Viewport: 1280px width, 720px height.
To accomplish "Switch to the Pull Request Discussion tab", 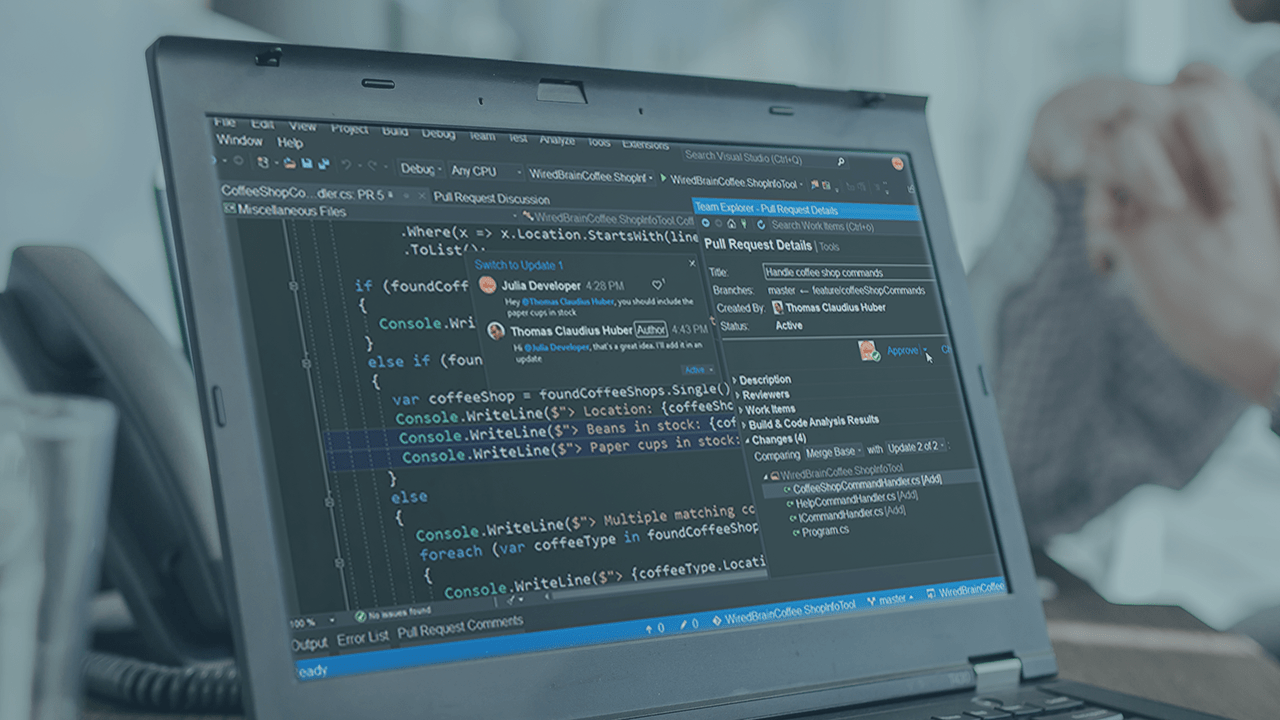I will (491, 198).
